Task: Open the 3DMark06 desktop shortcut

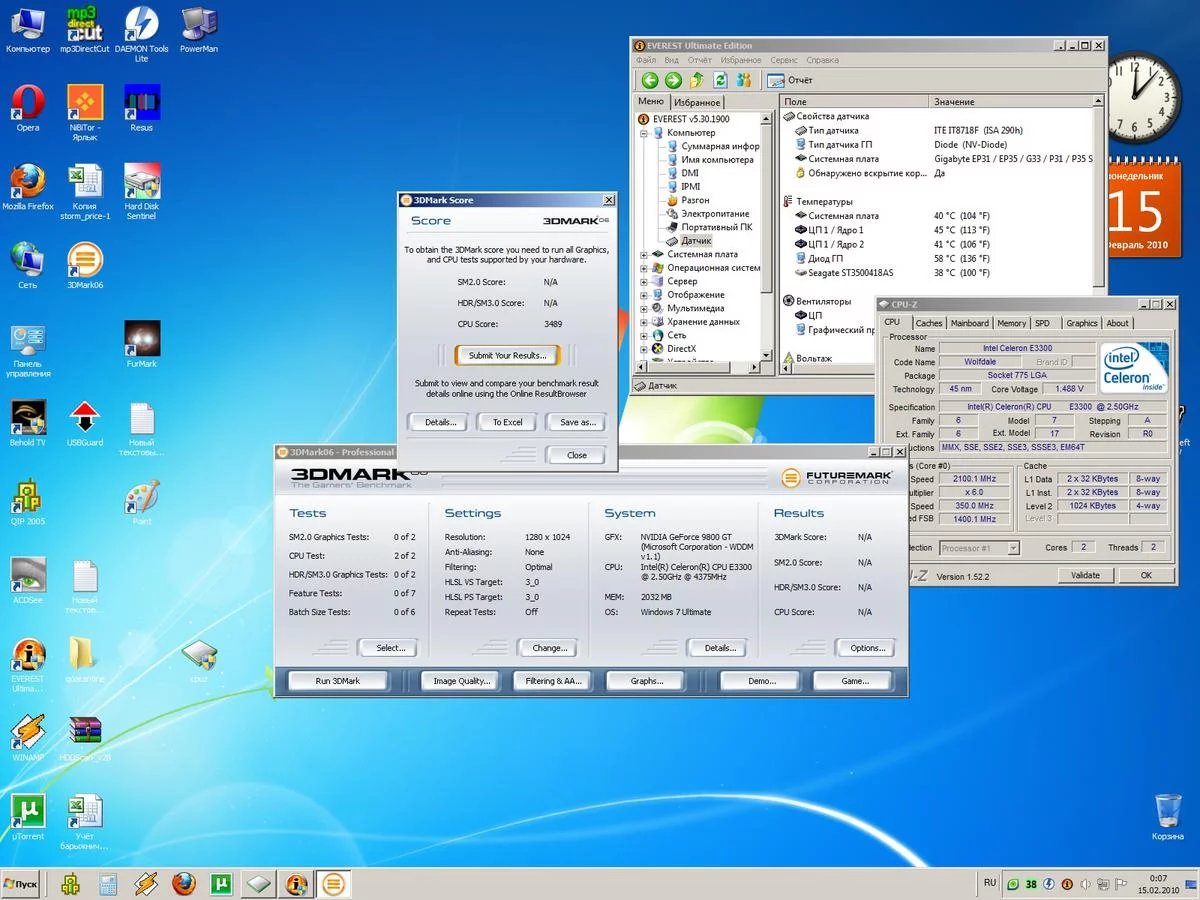Action: point(85,266)
